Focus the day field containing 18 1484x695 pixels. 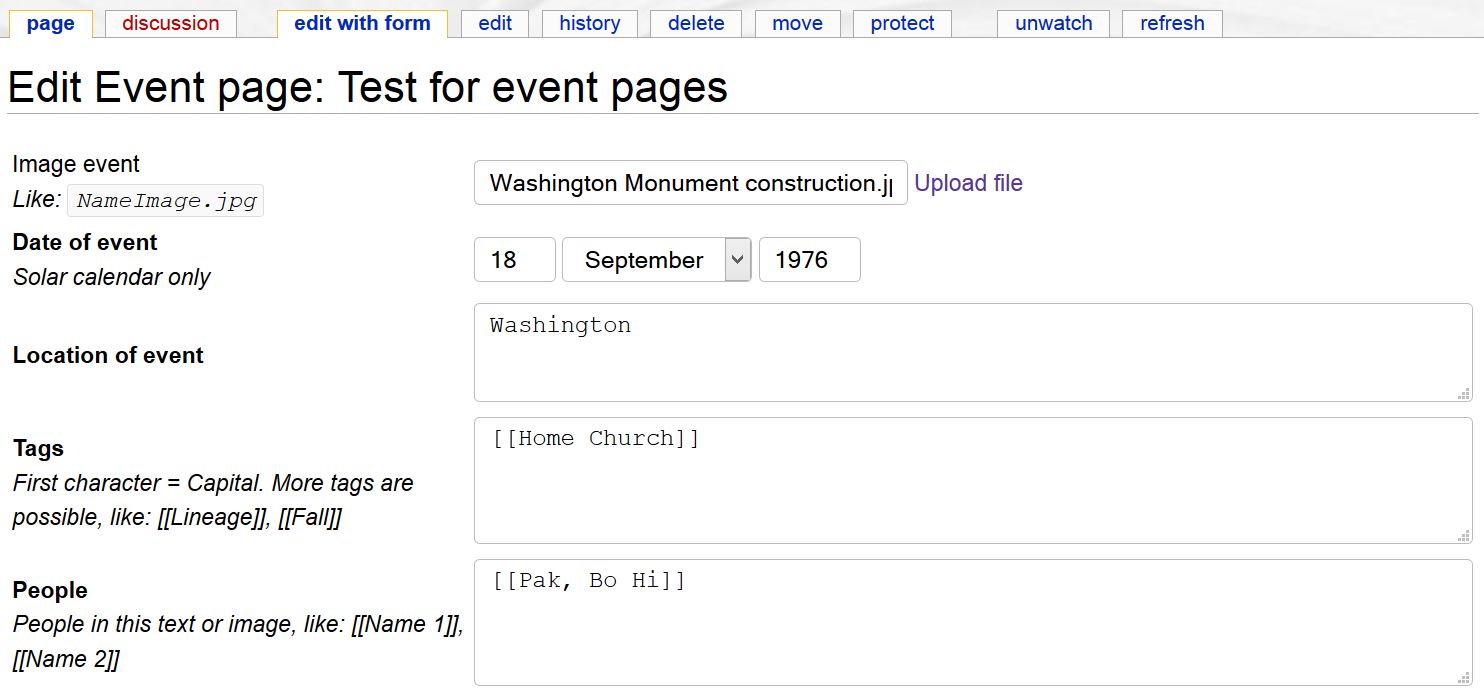point(514,260)
